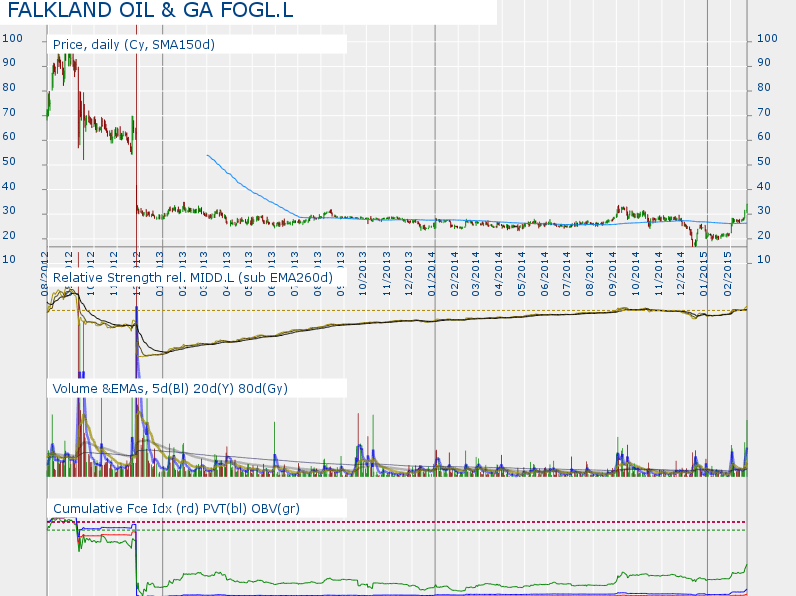This screenshot has width=796, height=596.
Task: Select the 90 value on right price axis
Action: coord(764,62)
